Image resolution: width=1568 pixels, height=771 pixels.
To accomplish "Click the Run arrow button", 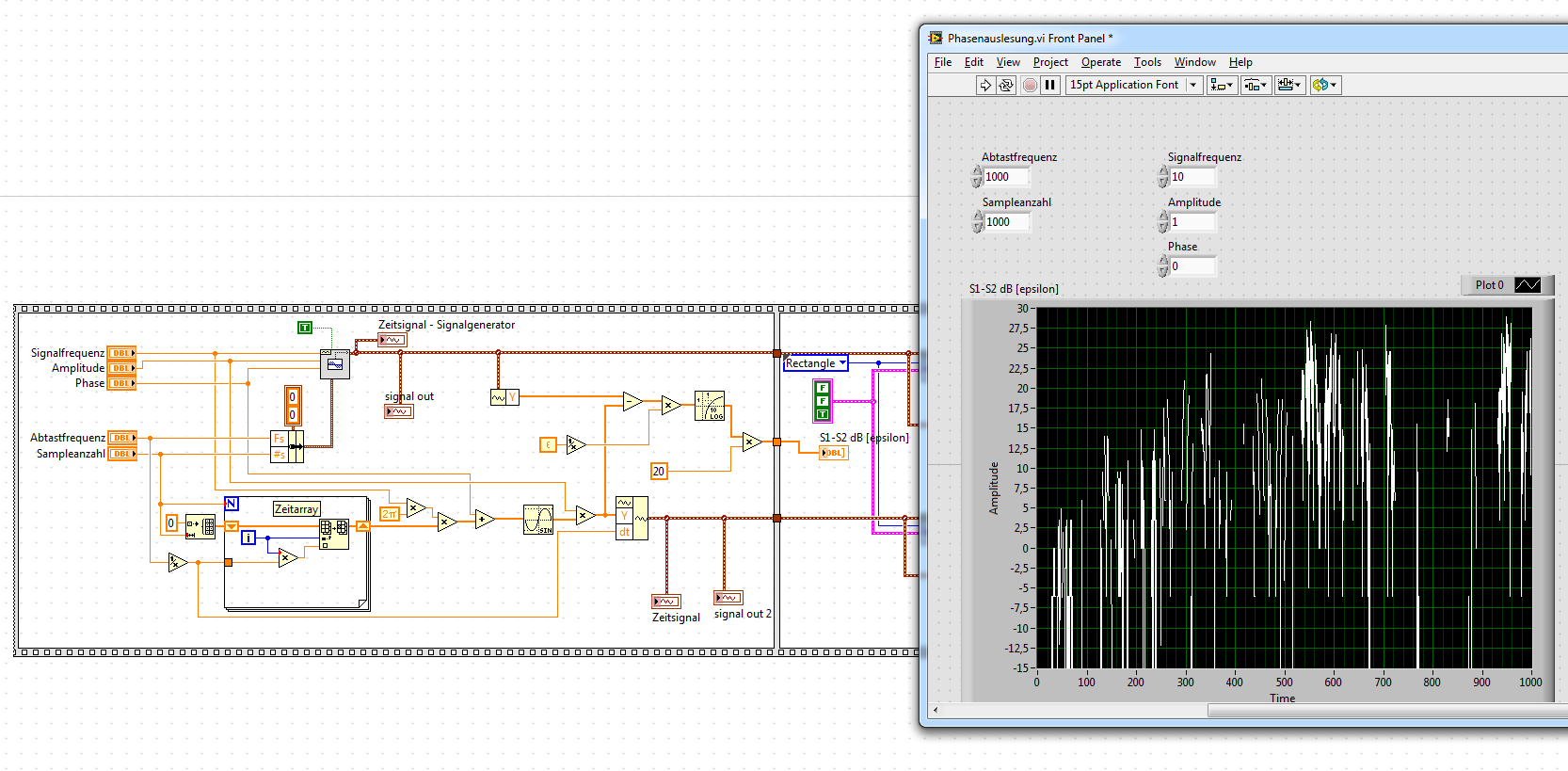I will [x=984, y=85].
